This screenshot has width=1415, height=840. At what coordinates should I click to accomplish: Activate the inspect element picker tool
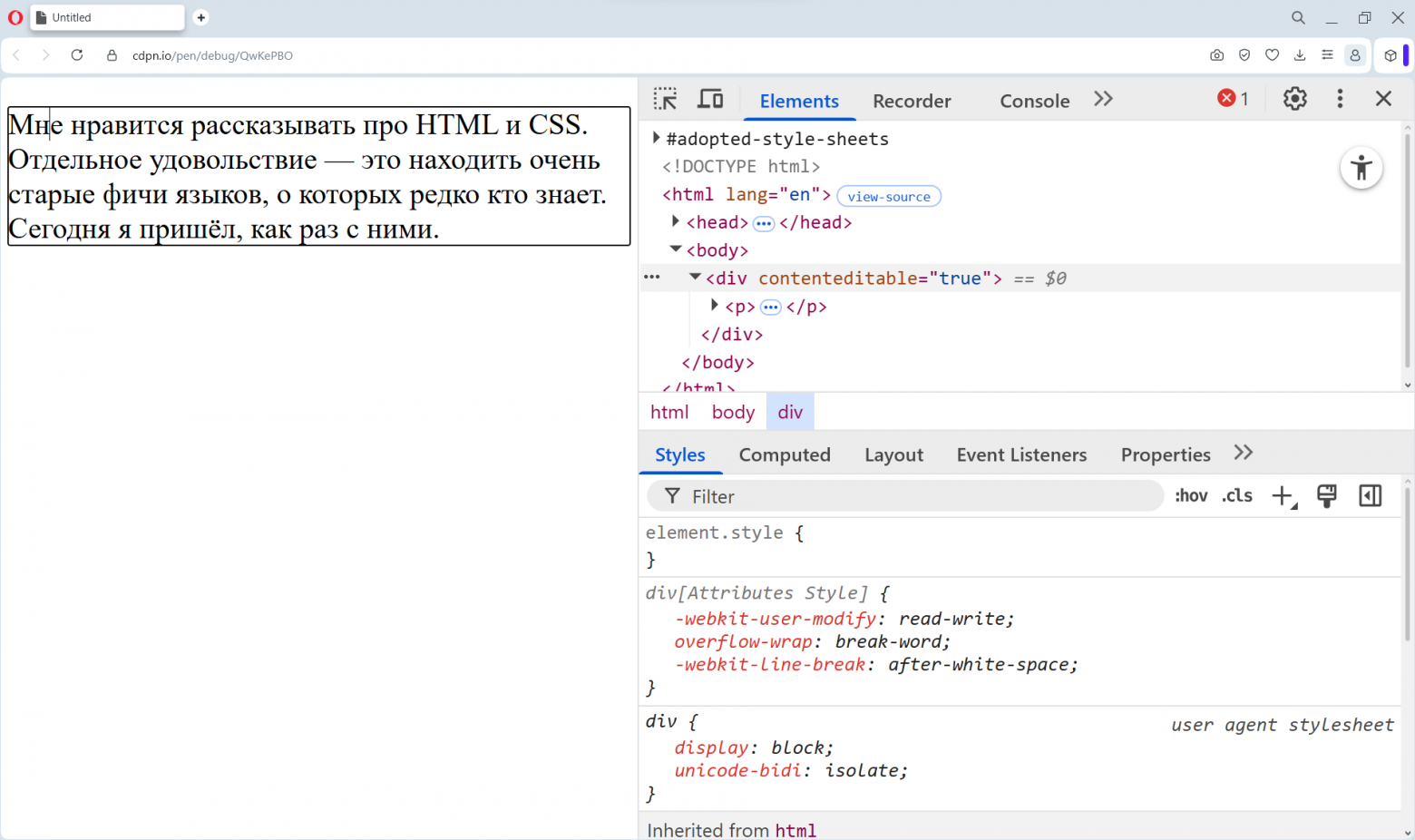click(x=665, y=99)
